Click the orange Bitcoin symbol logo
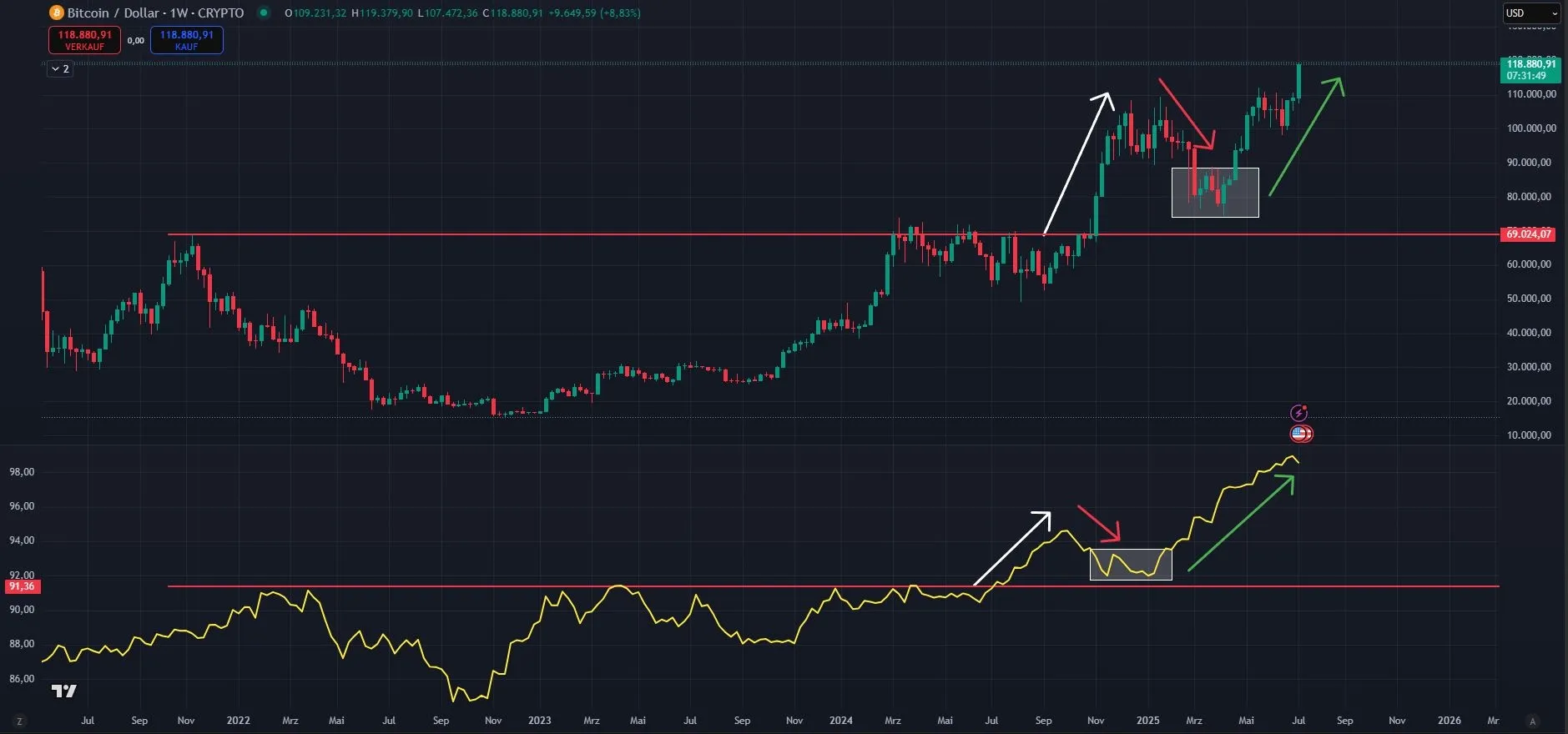The height and width of the screenshot is (734, 1568). 57,13
